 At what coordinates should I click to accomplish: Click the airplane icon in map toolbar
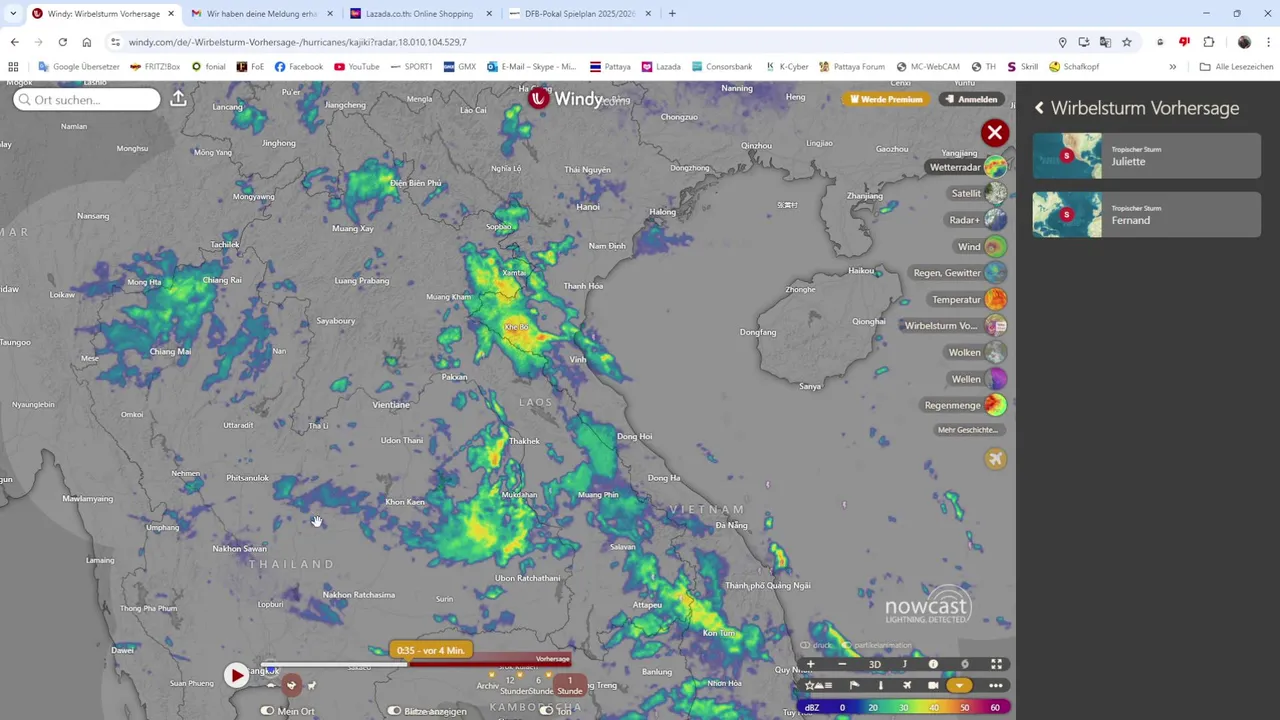click(907, 686)
